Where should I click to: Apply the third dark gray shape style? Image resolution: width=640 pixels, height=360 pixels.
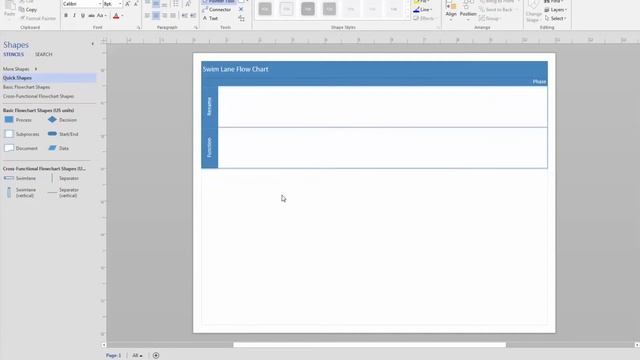click(308, 9)
